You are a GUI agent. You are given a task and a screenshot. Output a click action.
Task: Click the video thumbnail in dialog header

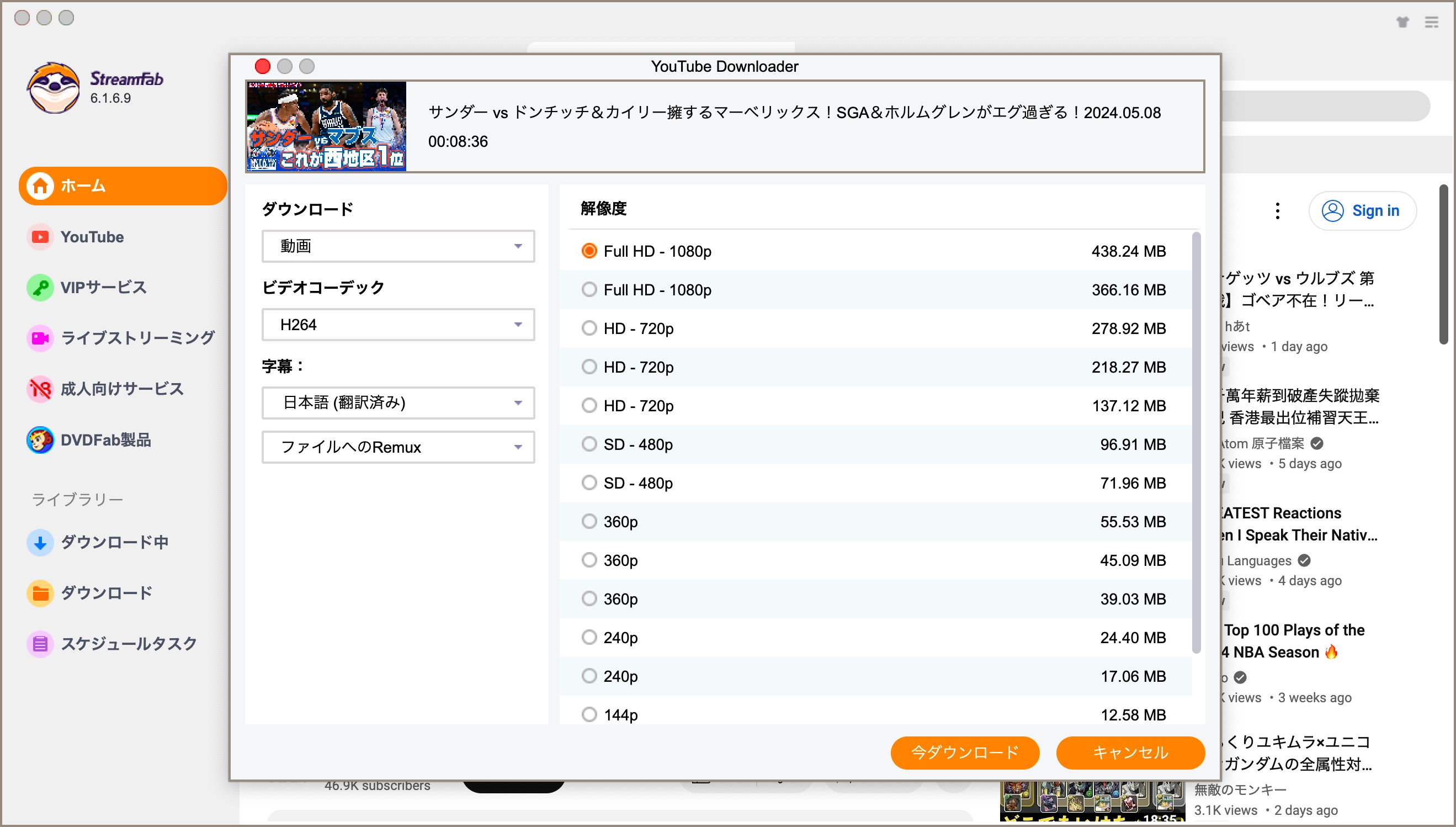[326, 126]
